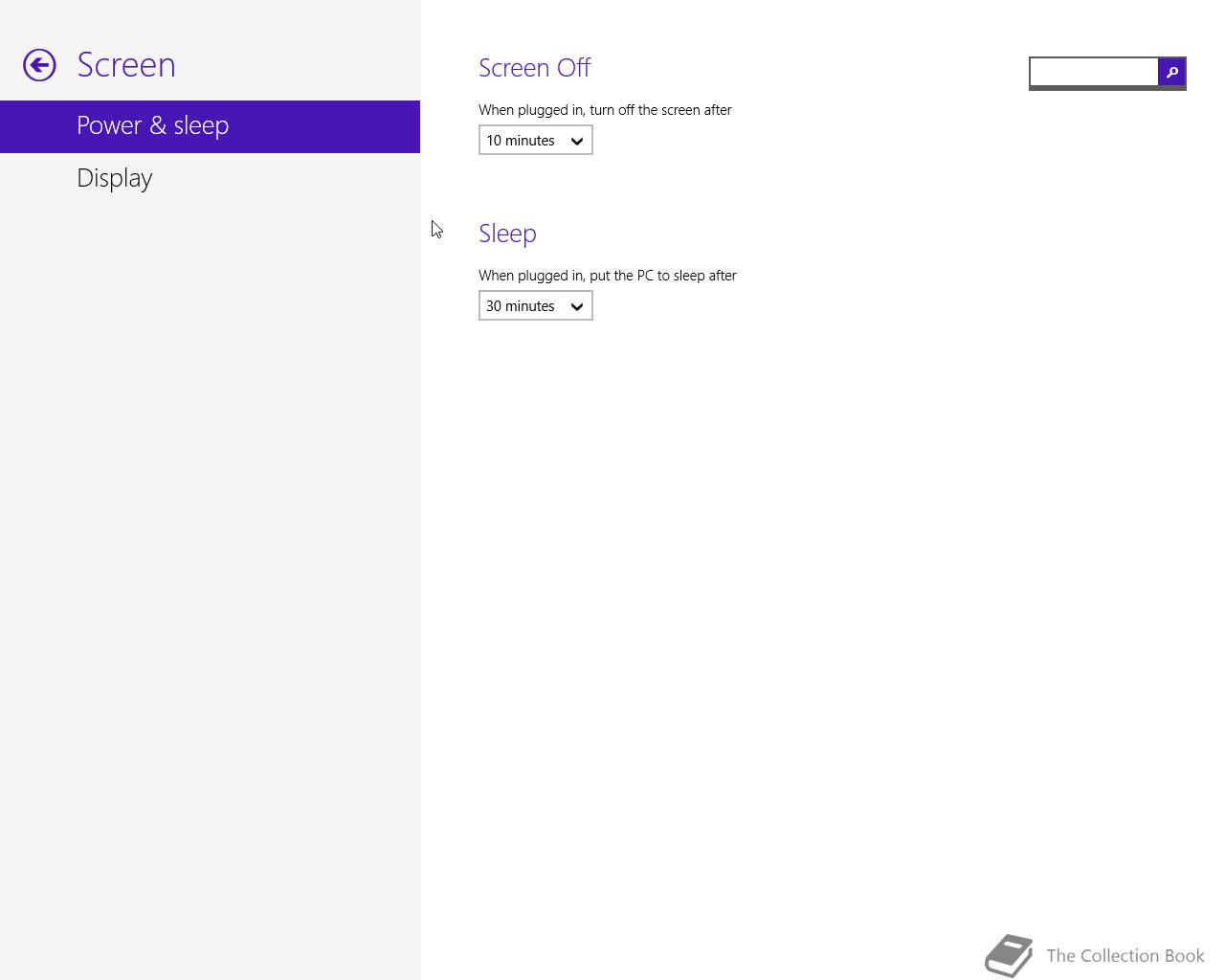Click the Sleep section heading
Screen dimensions: 1225x980
pyautogui.click(x=507, y=234)
